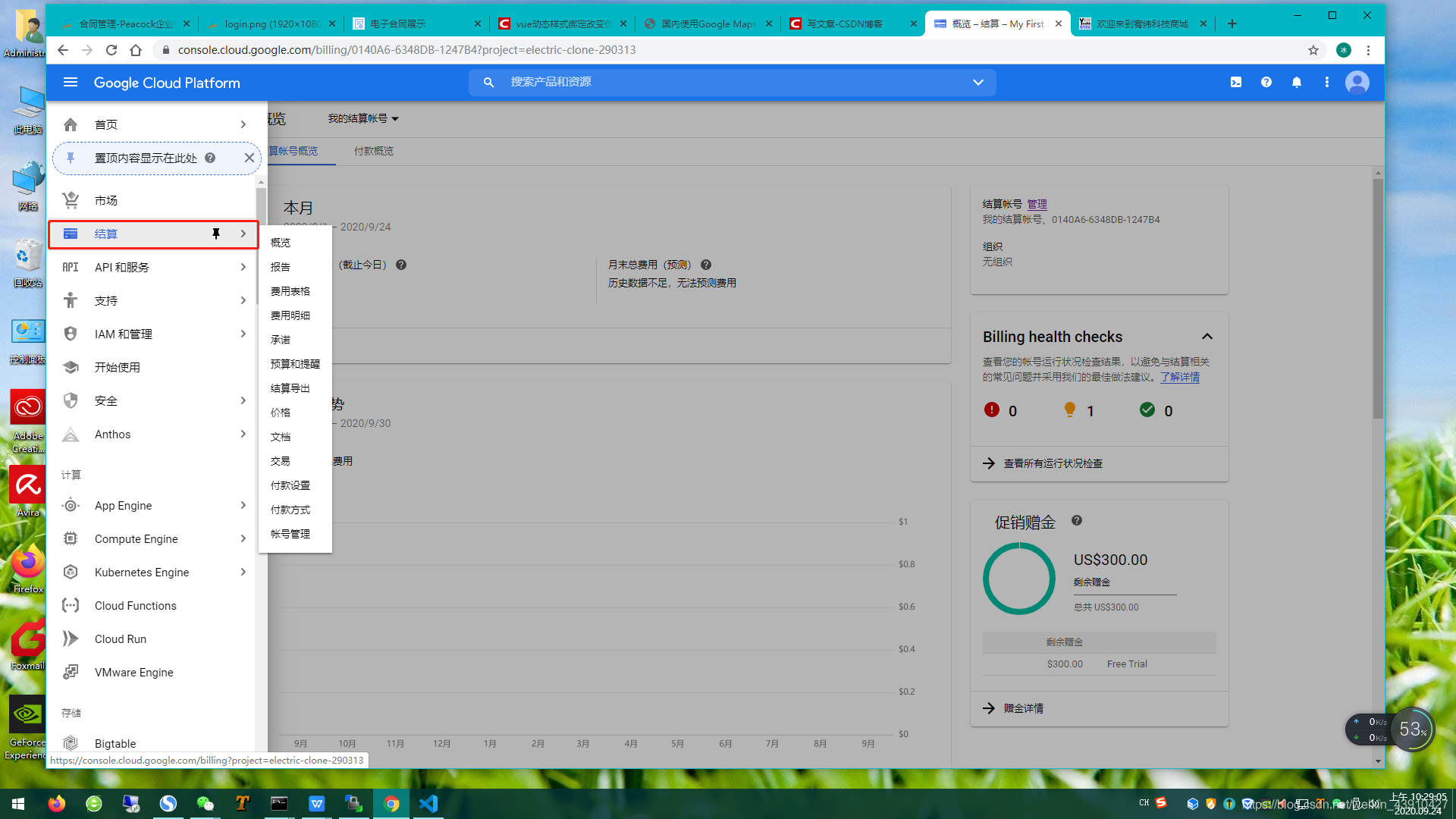Unpin the 结算 billing menu item
Viewport: 1456px width, 819px height.
[x=216, y=234]
